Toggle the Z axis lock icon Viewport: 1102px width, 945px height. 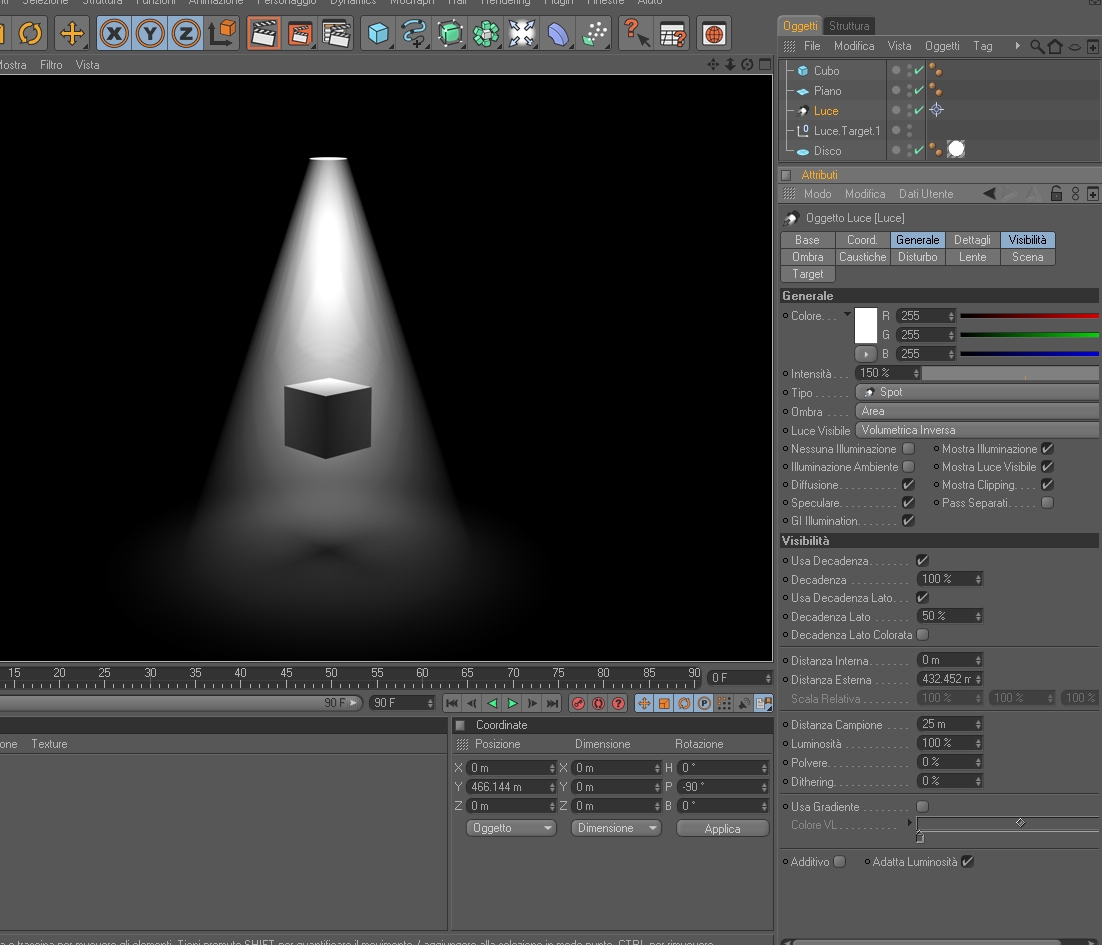pyautogui.click(x=186, y=33)
